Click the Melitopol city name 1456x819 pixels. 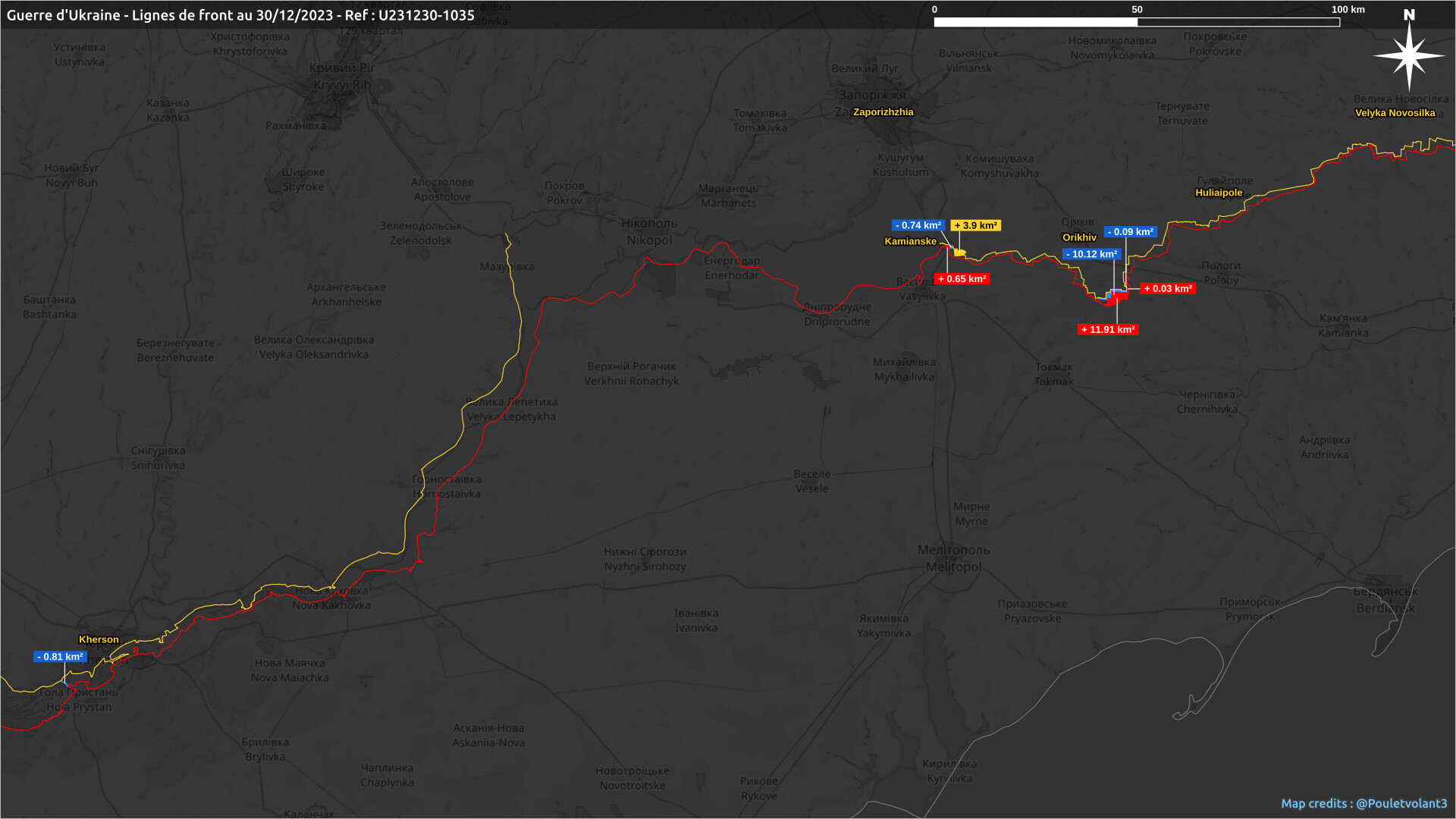pos(953,567)
